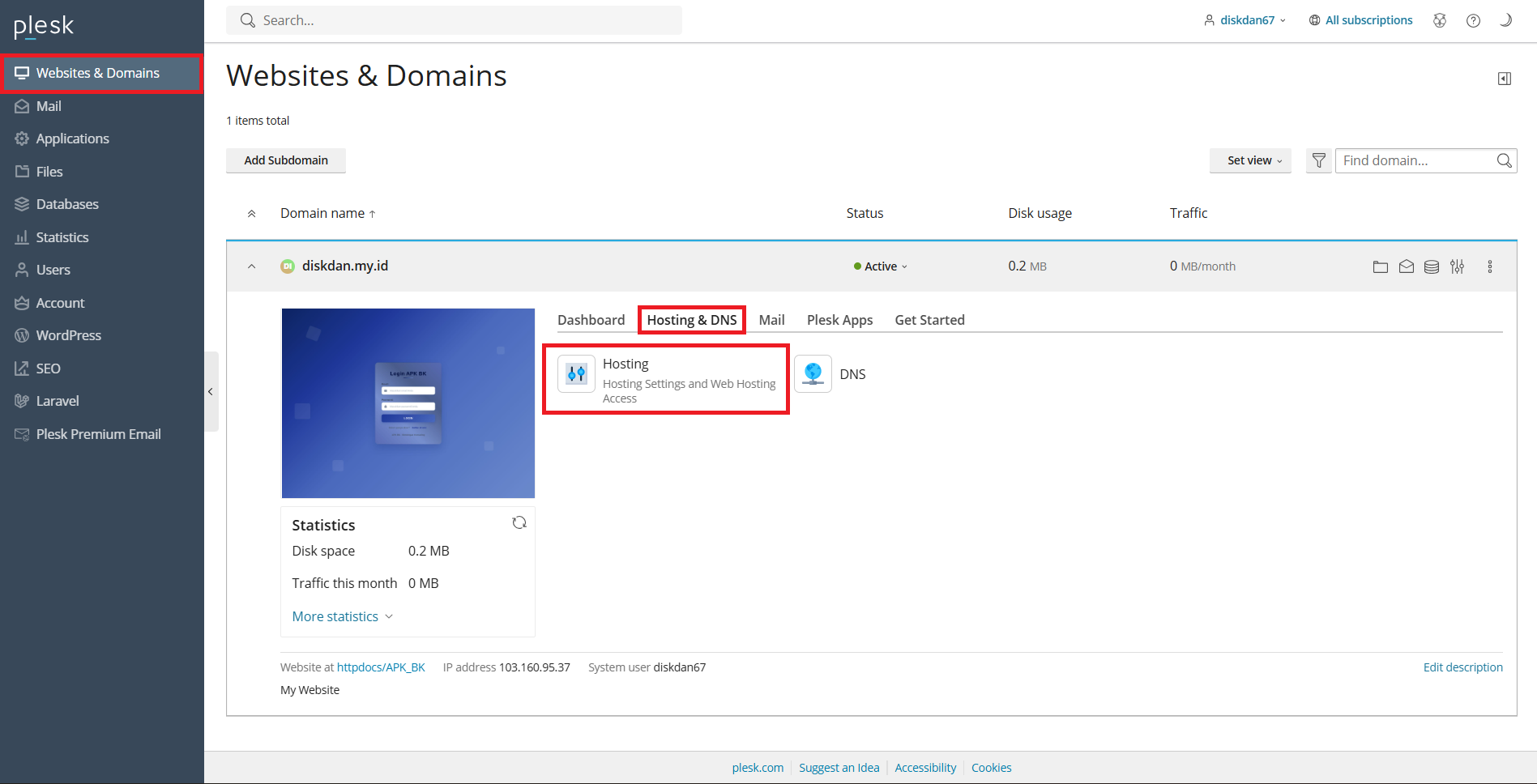The width and height of the screenshot is (1537, 784).
Task: Expand More statistics
Action: coord(342,616)
